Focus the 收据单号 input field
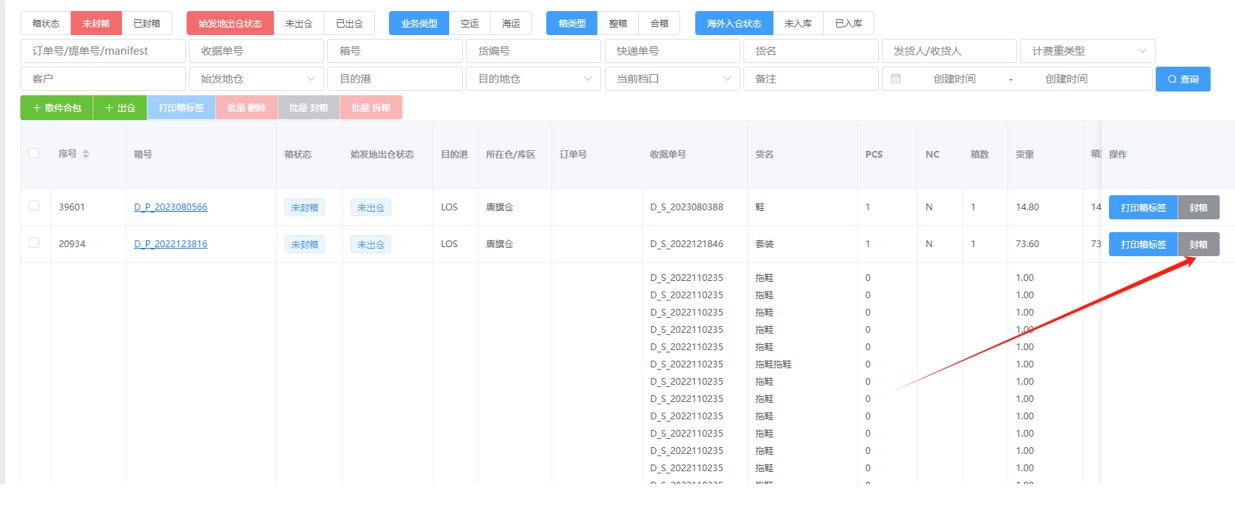Screen dimensions: 1235x509 click(x=257, y=51)
